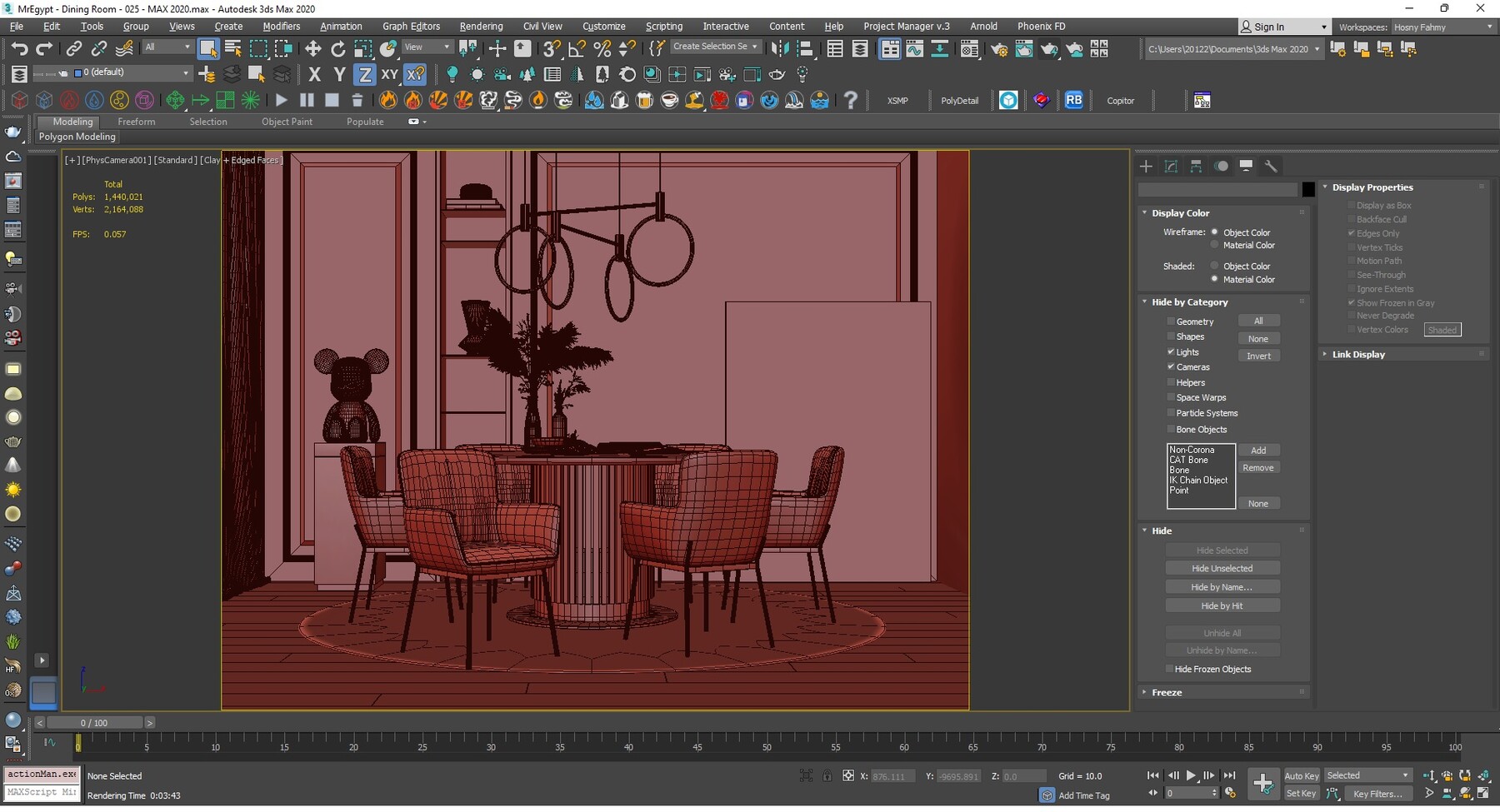
Task: Select the Select and Move tool
Action: pos(313,48)
